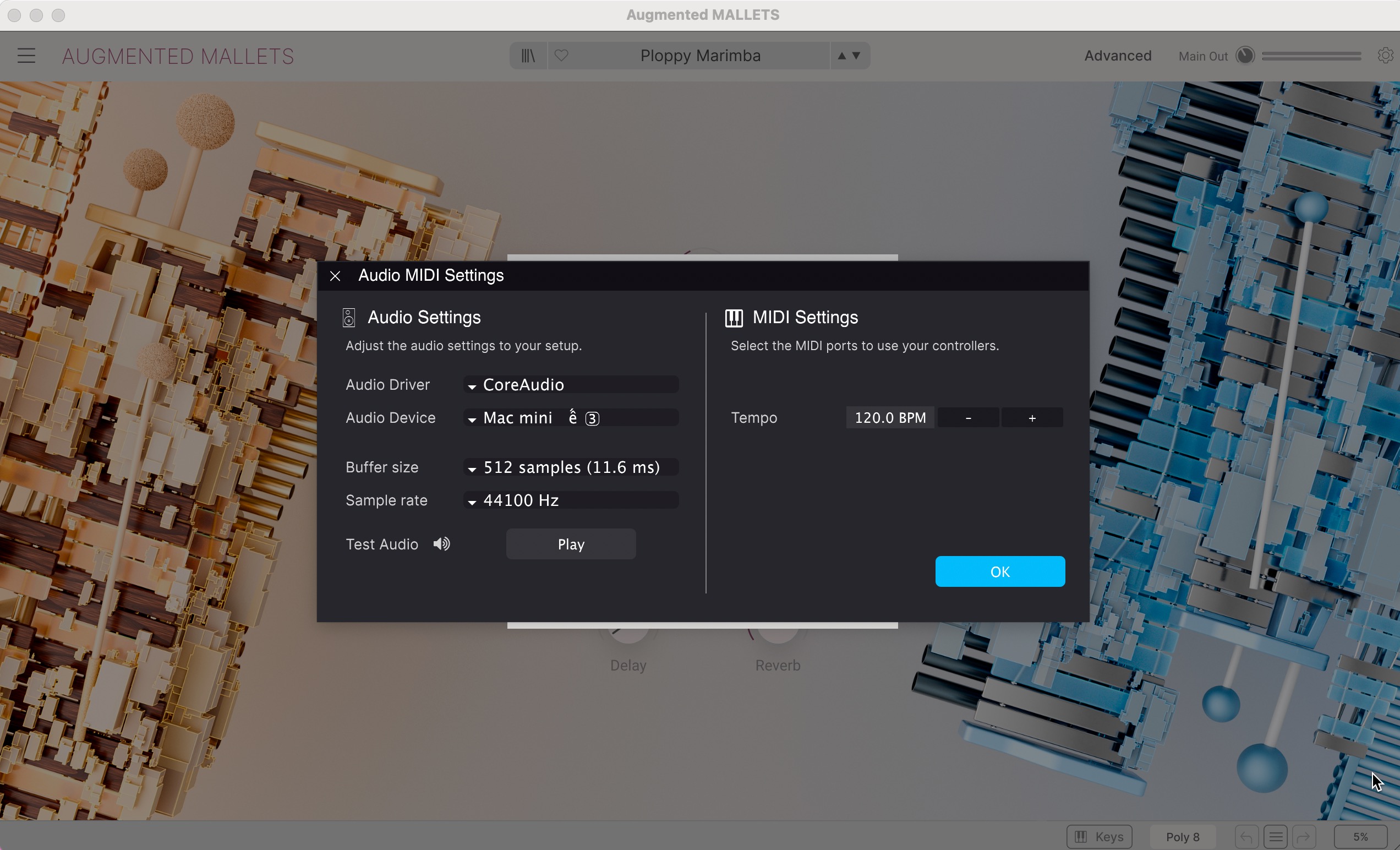
Task: Open the Audio Device Mac mini dropdown
Action: click(x=571, y=417)
